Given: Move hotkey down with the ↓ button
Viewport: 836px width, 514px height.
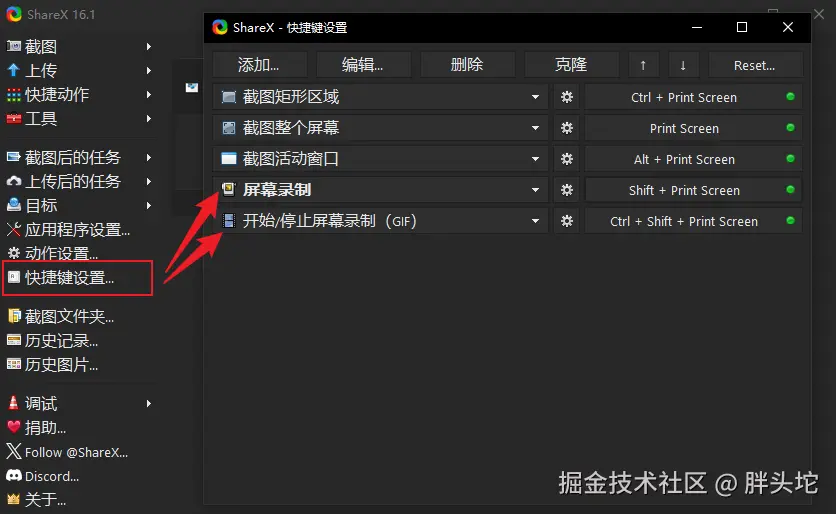Looking at the screenshot, I should point(683,65).
